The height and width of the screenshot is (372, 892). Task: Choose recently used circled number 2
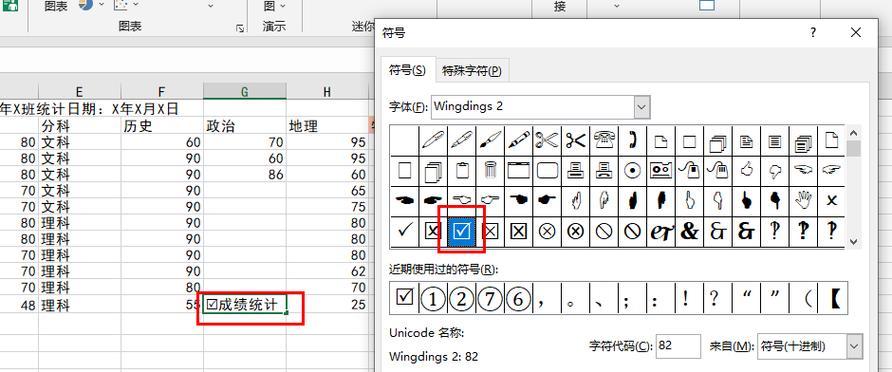coord(461,297)
